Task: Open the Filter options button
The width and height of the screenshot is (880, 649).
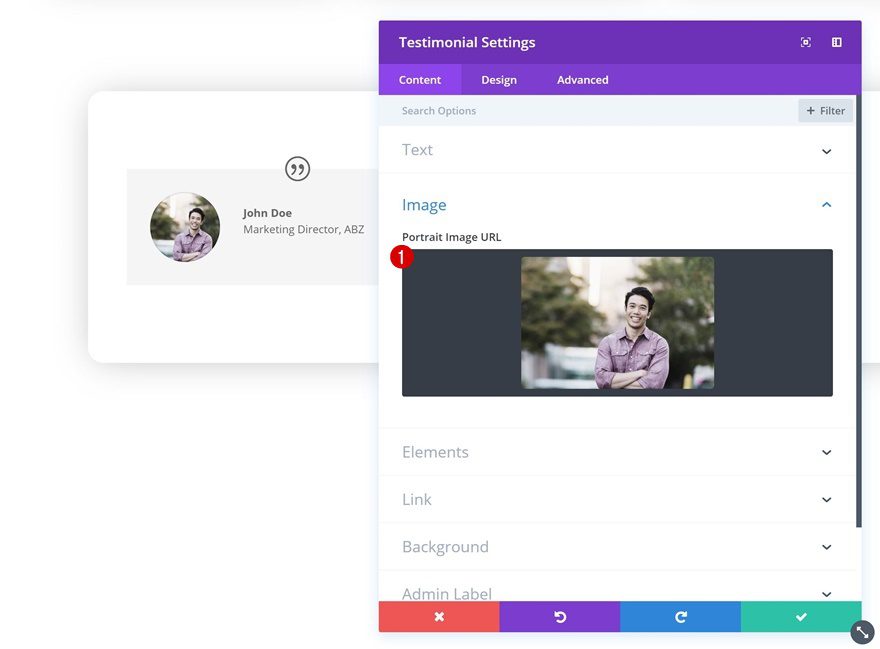Action: click(825, 110)
